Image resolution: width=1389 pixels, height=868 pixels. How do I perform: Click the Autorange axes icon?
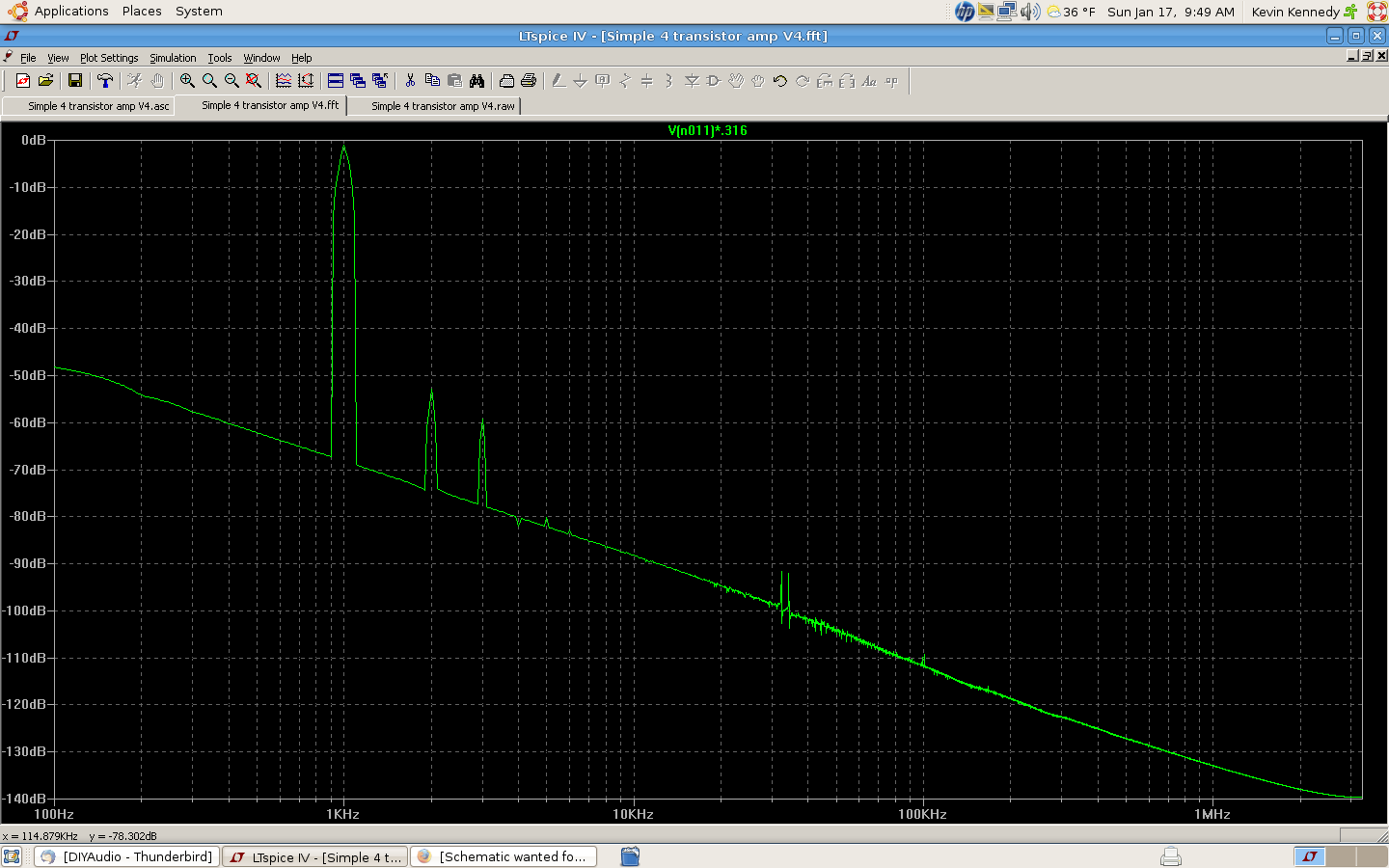click(x=306, y=81)
